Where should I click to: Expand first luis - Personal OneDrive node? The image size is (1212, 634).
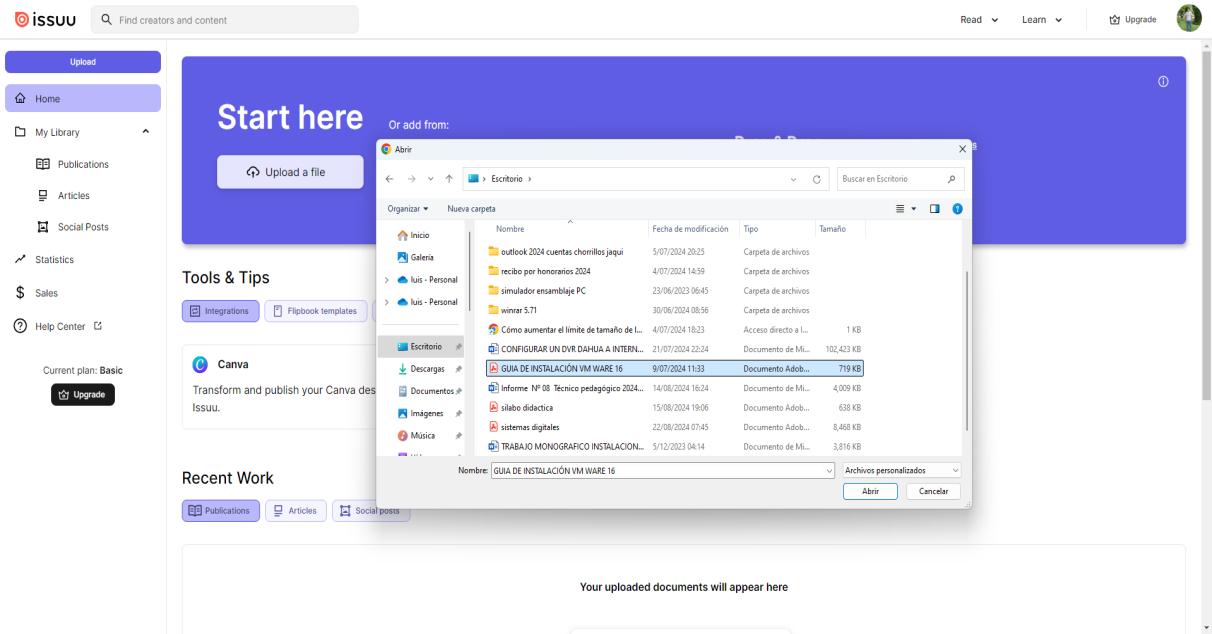click(385, 279)
